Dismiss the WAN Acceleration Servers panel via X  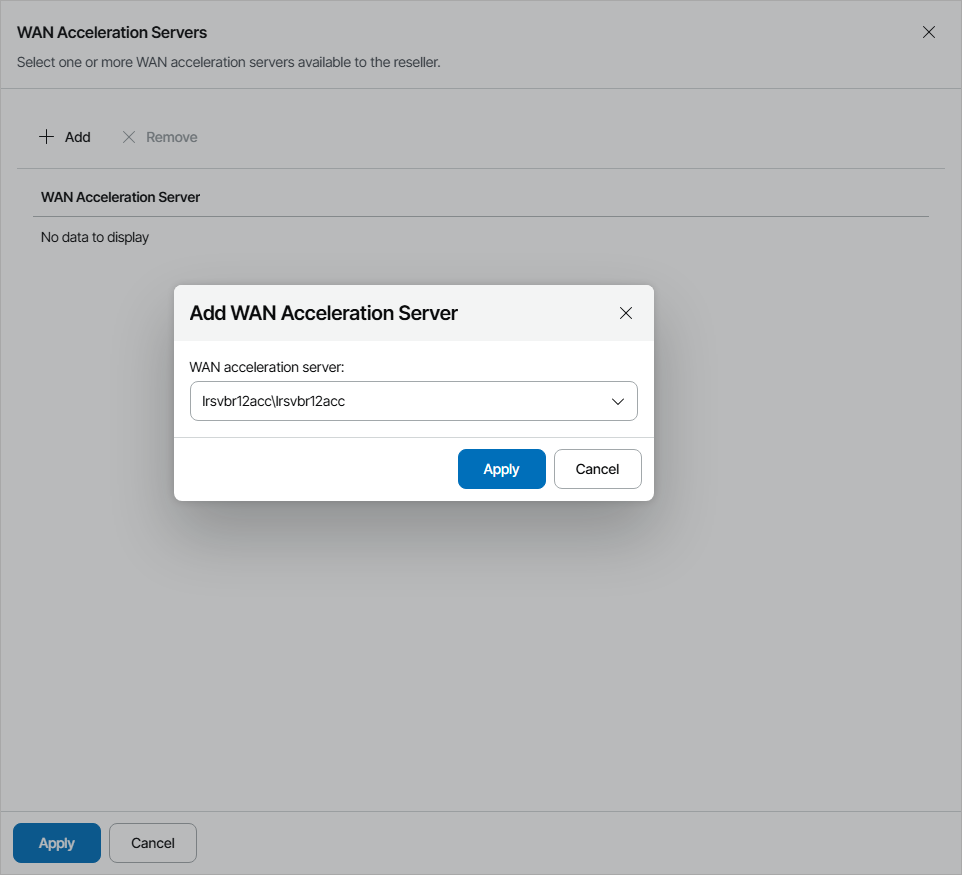929,31
